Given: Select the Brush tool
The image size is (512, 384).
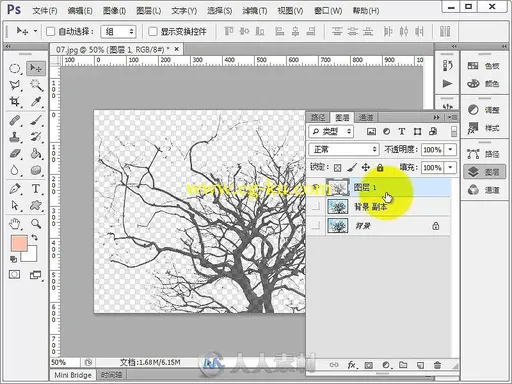Looking at the screenshot, I should pos(36,121).
